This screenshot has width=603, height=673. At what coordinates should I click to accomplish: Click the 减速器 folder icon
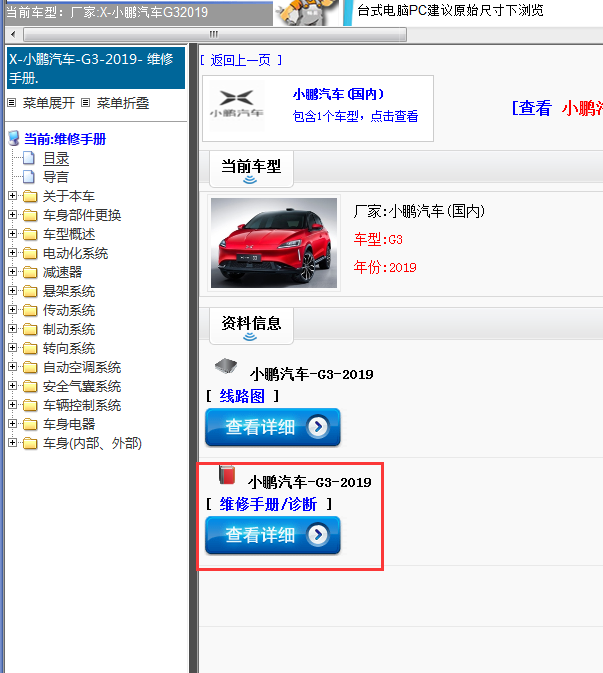coord(30,272)
